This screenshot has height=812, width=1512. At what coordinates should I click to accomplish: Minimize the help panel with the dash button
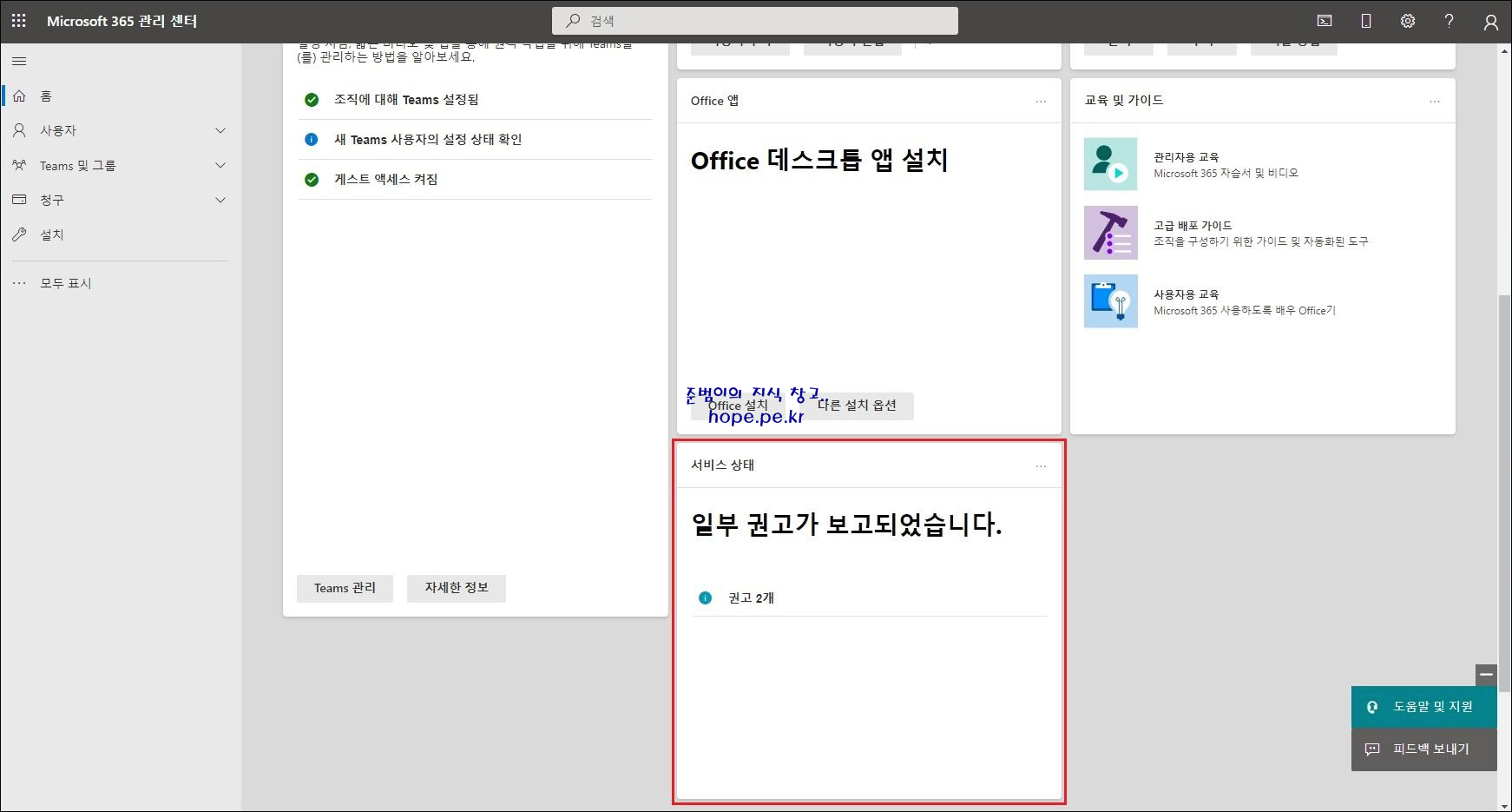click(x=1486, y=675)
